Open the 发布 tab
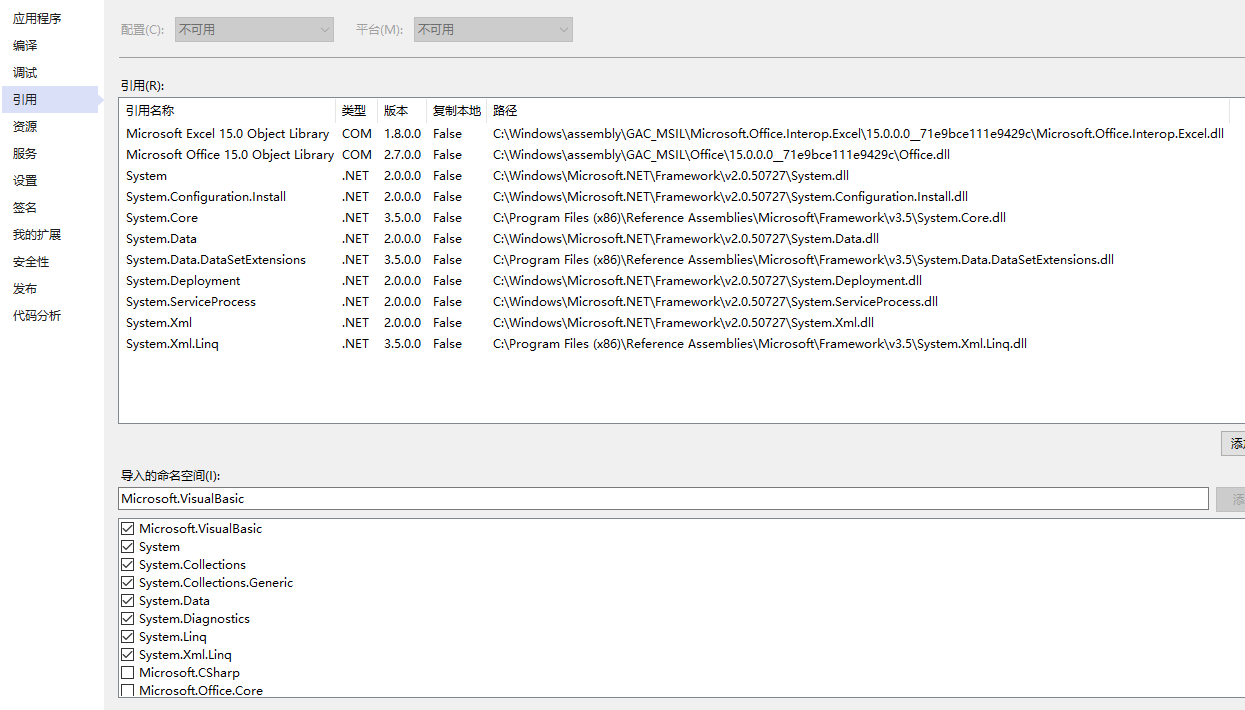This screenshot has height=710, width=1245. (x=25, y=289)
